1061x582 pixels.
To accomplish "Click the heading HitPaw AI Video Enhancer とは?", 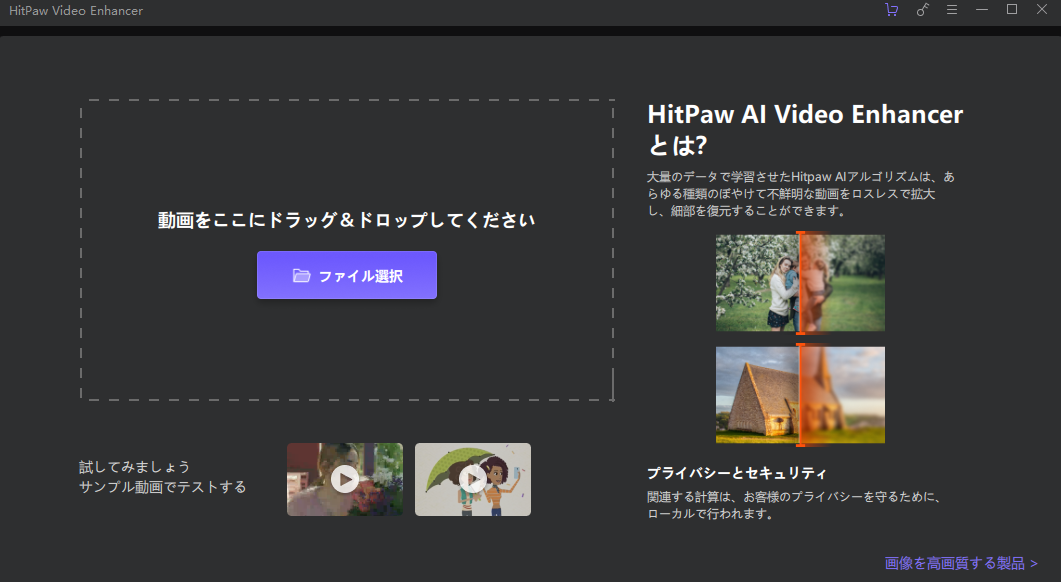I will coord(805,129).
